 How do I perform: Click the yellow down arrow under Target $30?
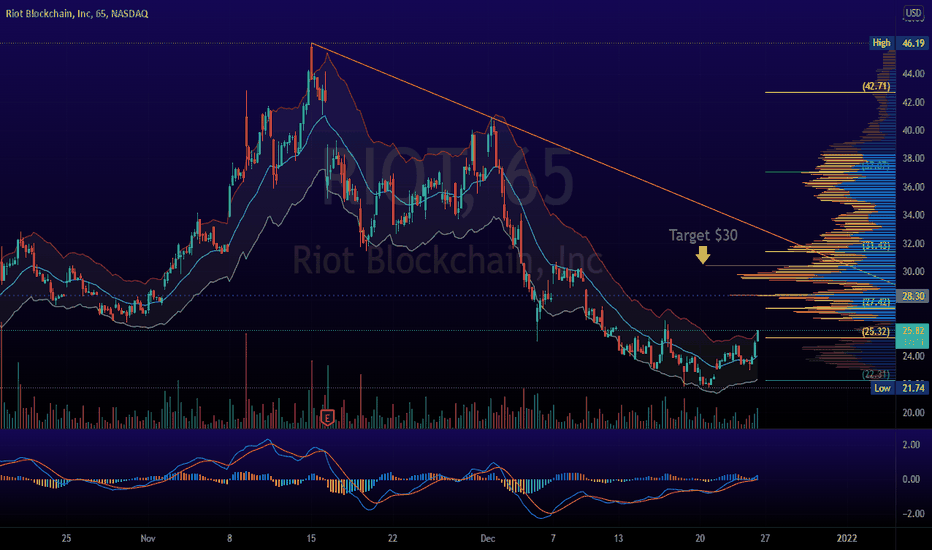tap(703, 255)
